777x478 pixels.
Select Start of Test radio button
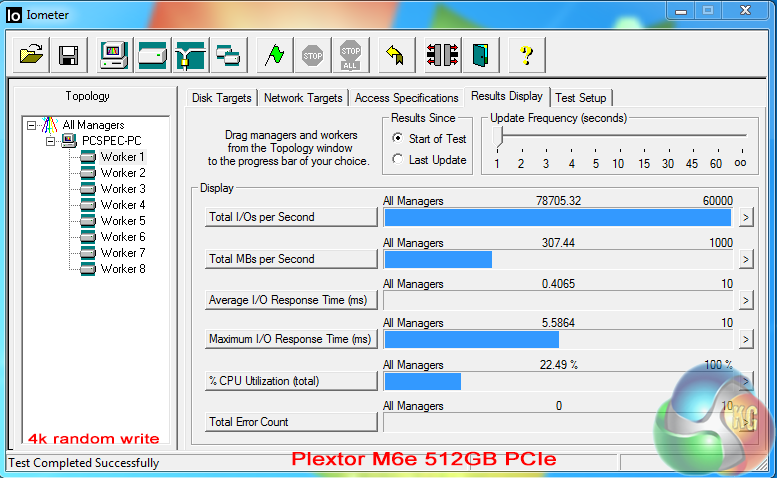(397, 138)
